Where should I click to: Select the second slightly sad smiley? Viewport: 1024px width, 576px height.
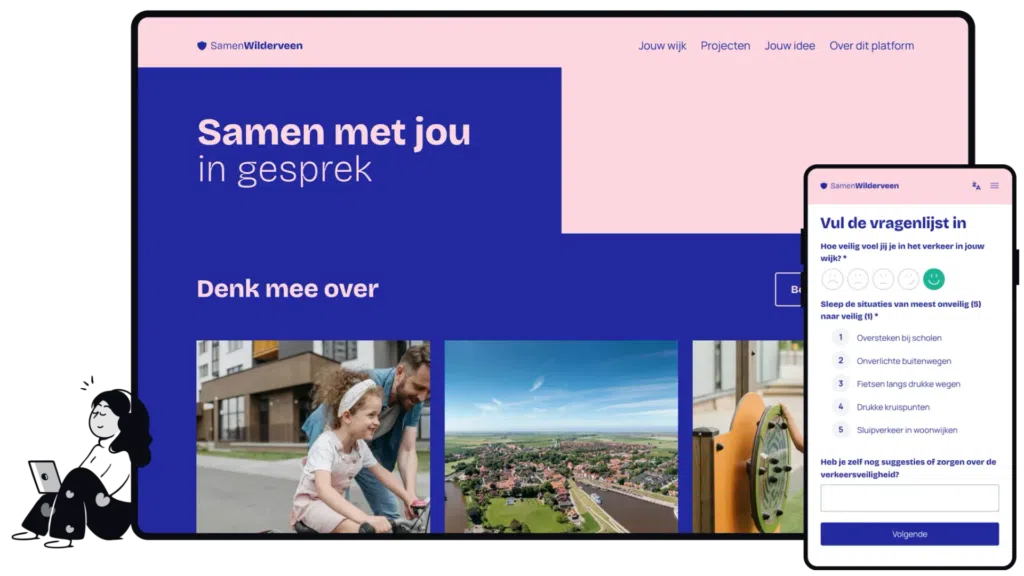[858, 279]
